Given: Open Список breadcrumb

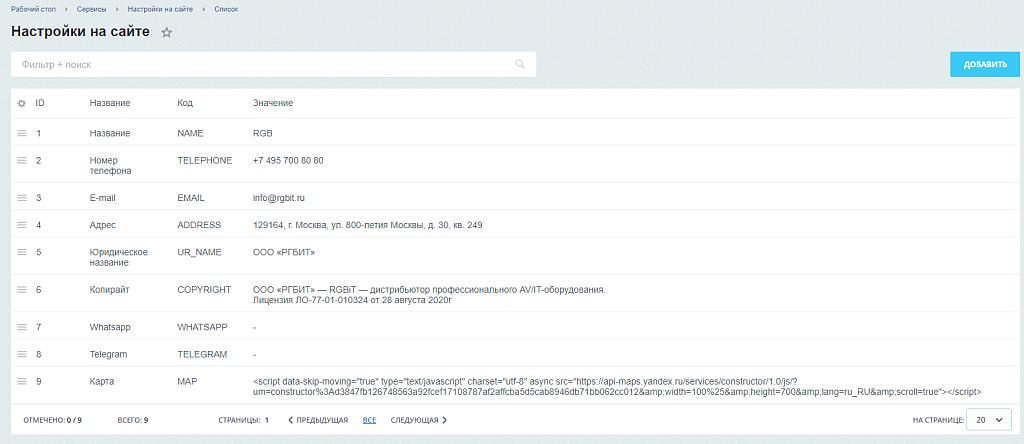Looking at the screenshot, I should click(226, 9).
